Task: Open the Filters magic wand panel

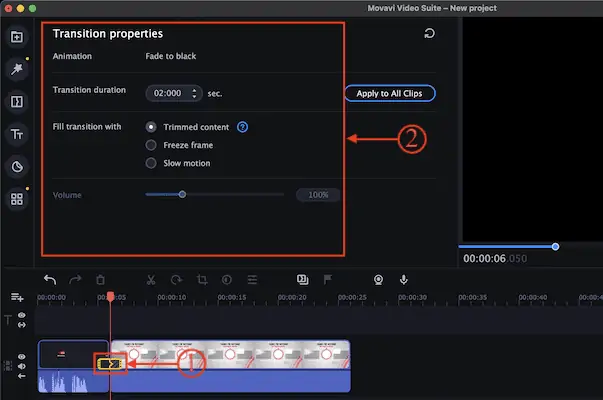Action: pos(17,69)
